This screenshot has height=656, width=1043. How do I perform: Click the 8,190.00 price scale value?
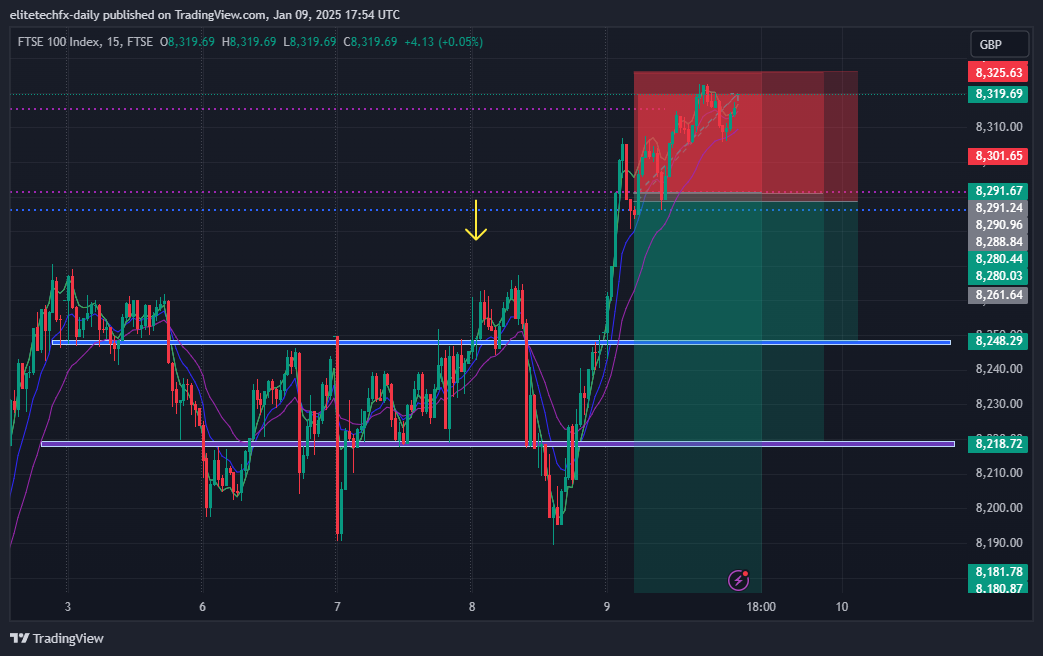[999, 543]
